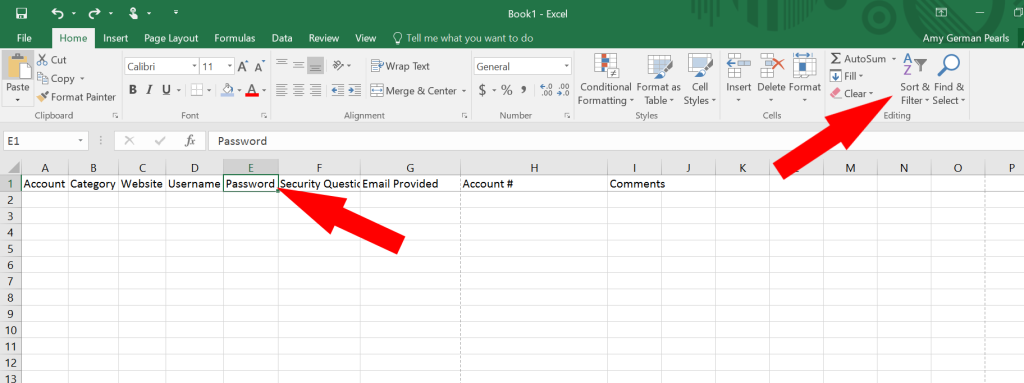Switch to the View tab
This screenshot has width=1024, height=383.
tap(366, 38)
